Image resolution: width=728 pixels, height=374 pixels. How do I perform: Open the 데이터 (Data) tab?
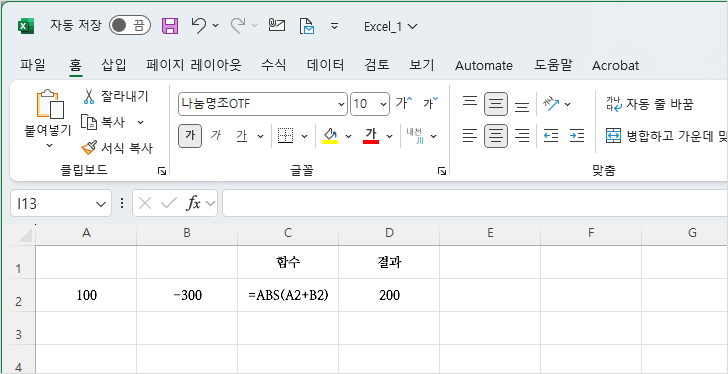coord(325,65)
